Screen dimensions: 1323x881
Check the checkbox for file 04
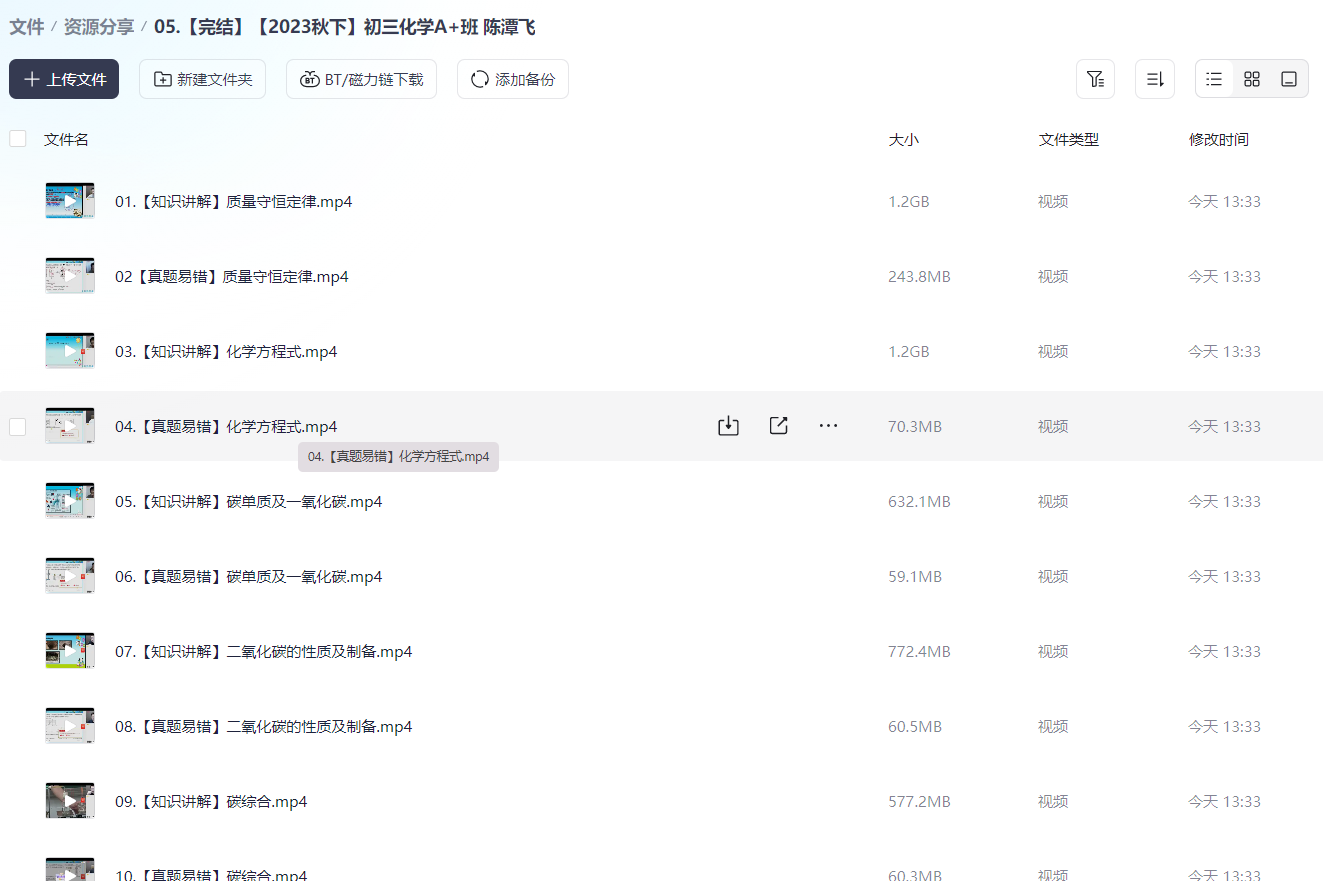point(17,426)
